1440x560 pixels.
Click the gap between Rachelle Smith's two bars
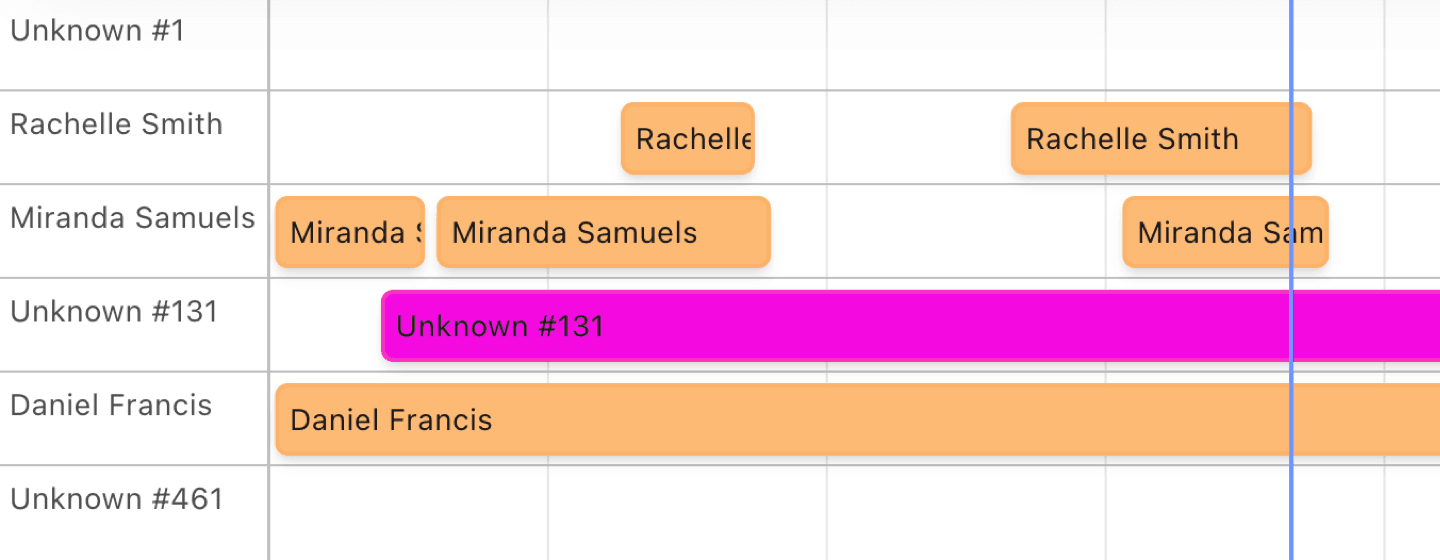[882, 139]
